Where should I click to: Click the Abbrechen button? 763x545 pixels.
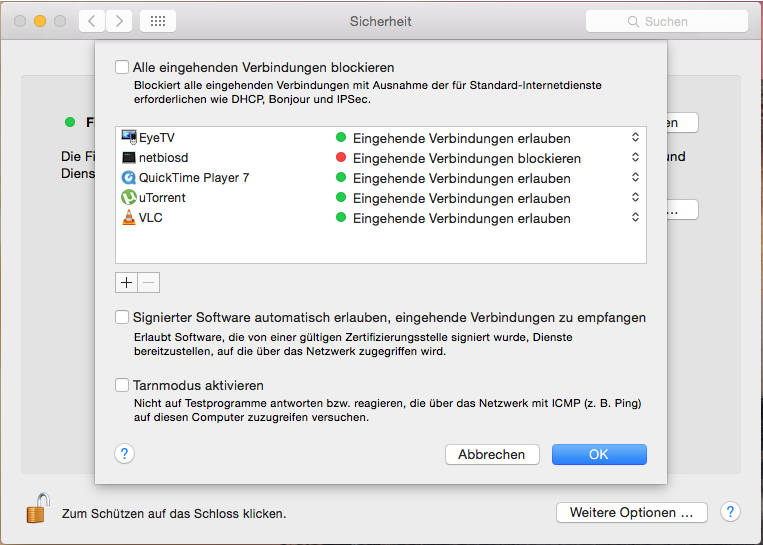tap(491, 454)
